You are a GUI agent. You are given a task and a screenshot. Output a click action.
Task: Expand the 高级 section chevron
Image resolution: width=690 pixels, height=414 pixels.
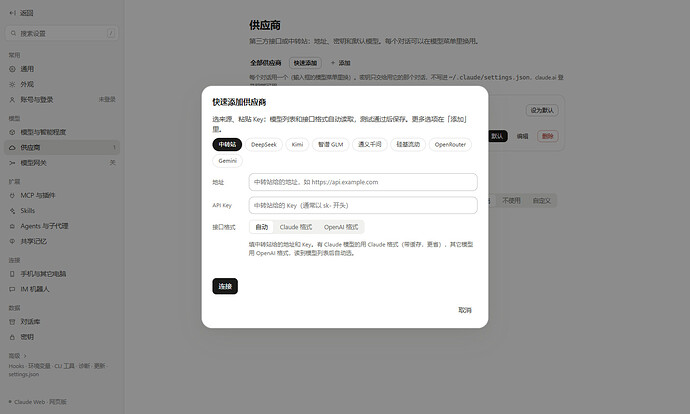(25, 356)
